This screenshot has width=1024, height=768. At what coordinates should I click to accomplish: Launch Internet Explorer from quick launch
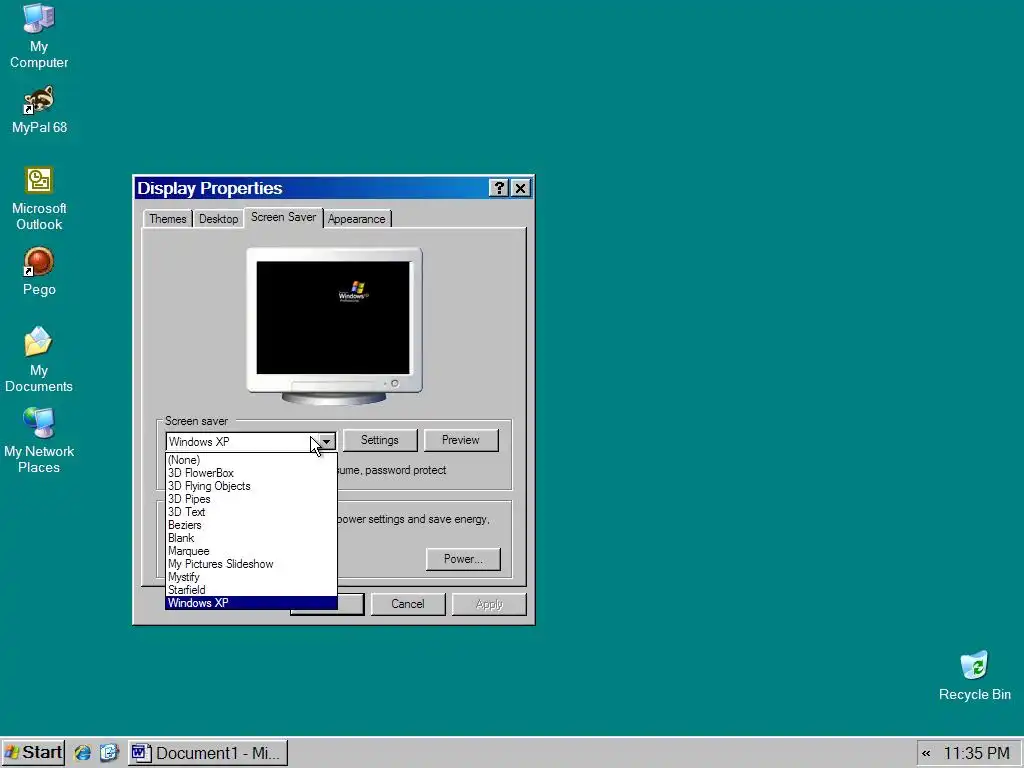[x=83, y=753]
